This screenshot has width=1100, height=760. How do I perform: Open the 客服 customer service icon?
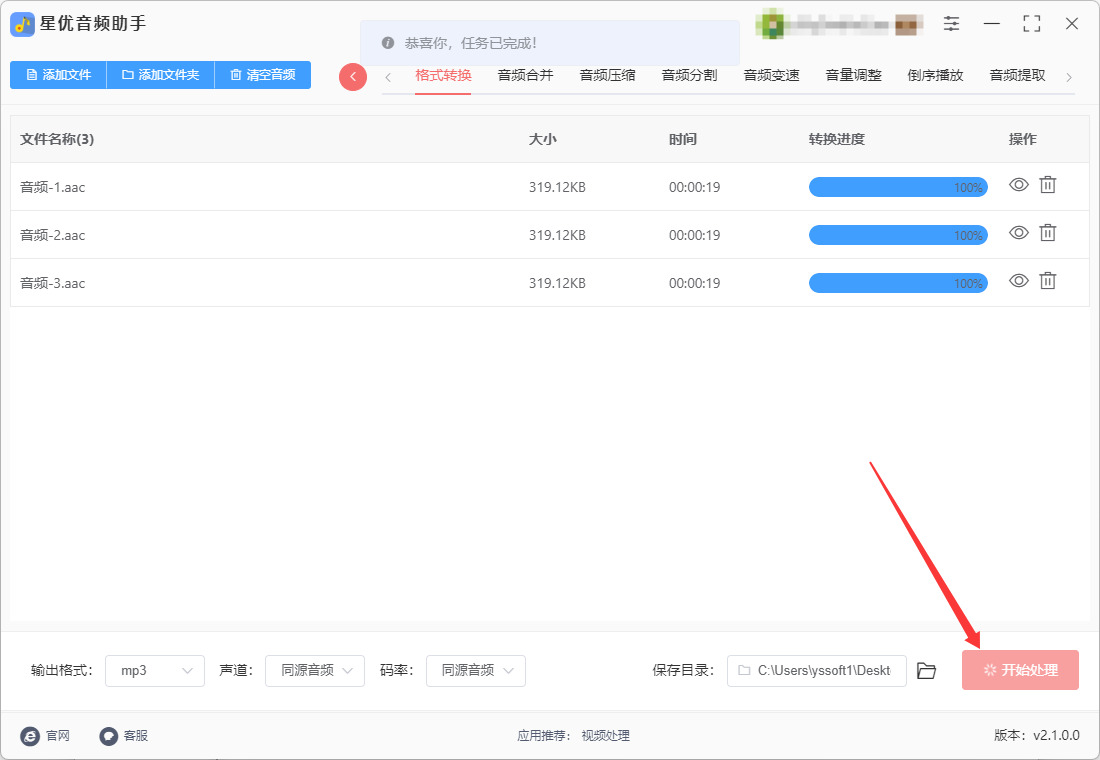click(108, 735)
